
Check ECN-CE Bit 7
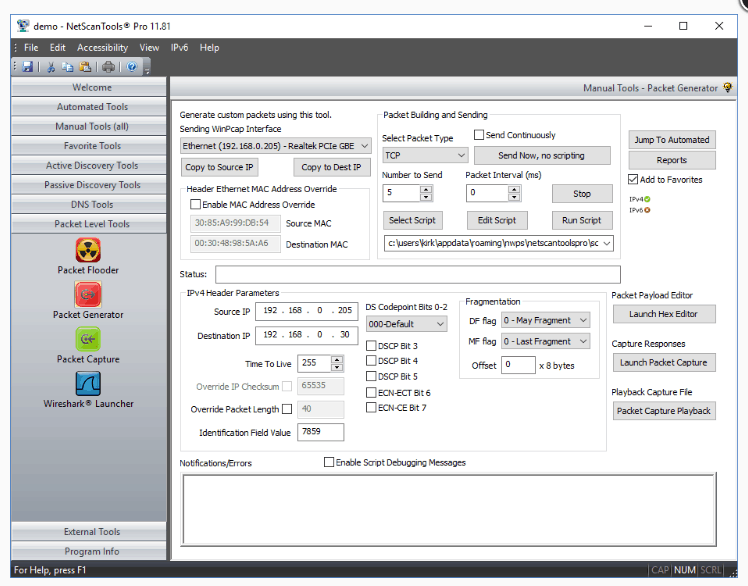(x=371, y=408)
